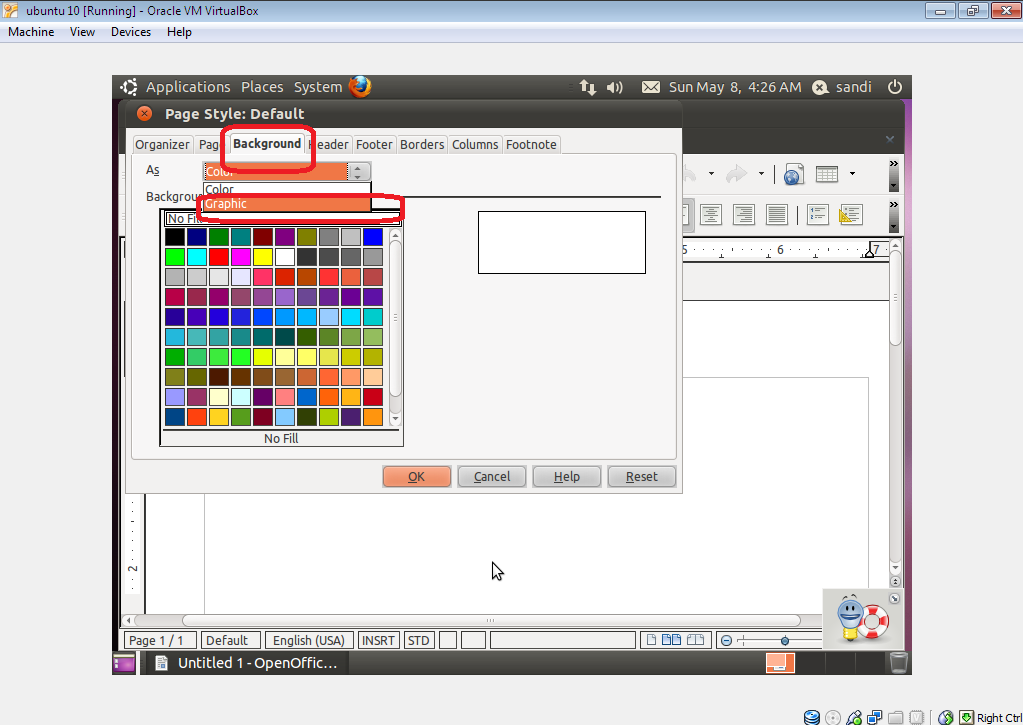
Task: Switch to the Background tab
Action: tap(267, 144)
